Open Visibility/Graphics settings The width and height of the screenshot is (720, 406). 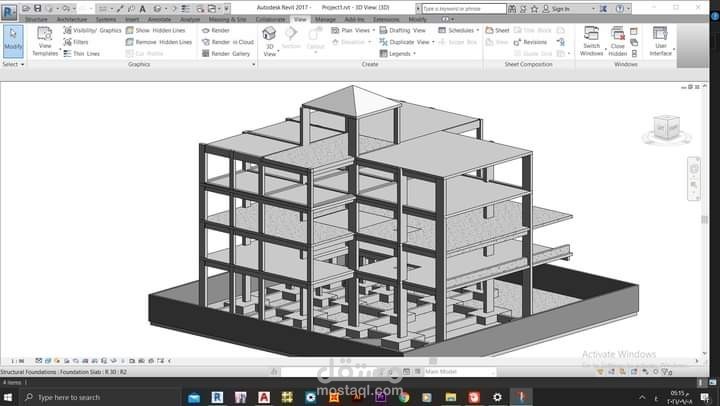(x=92, y=30)
